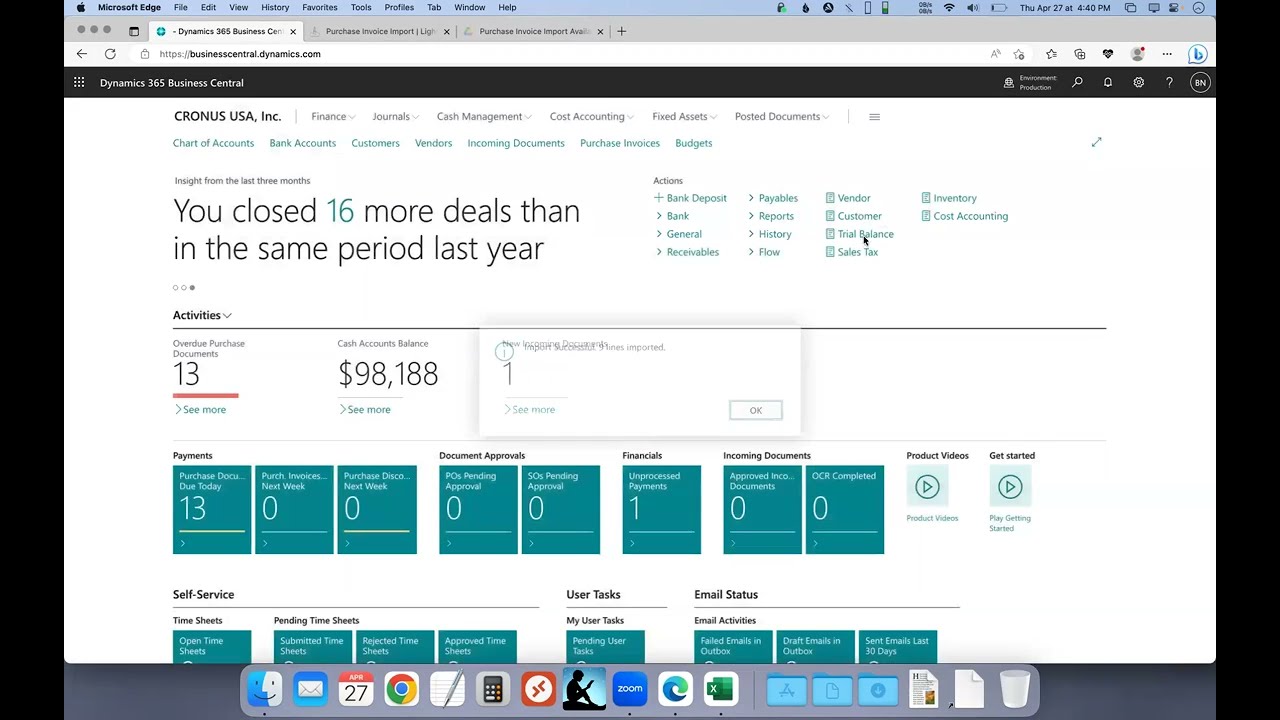
Task: Open the Budgets link
Action: click(x=694, y=143)
